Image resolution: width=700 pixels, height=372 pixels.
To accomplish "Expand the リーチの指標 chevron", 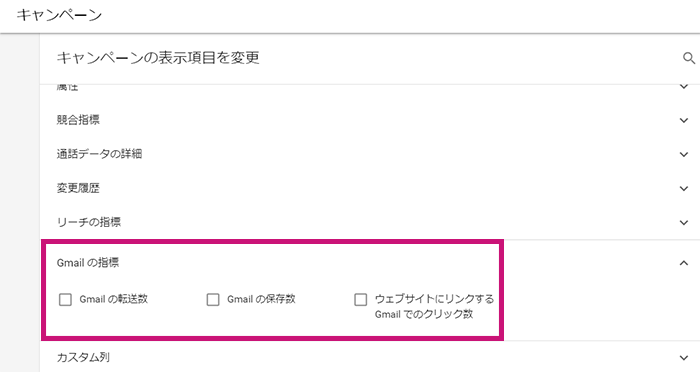I will coord(684,222).
